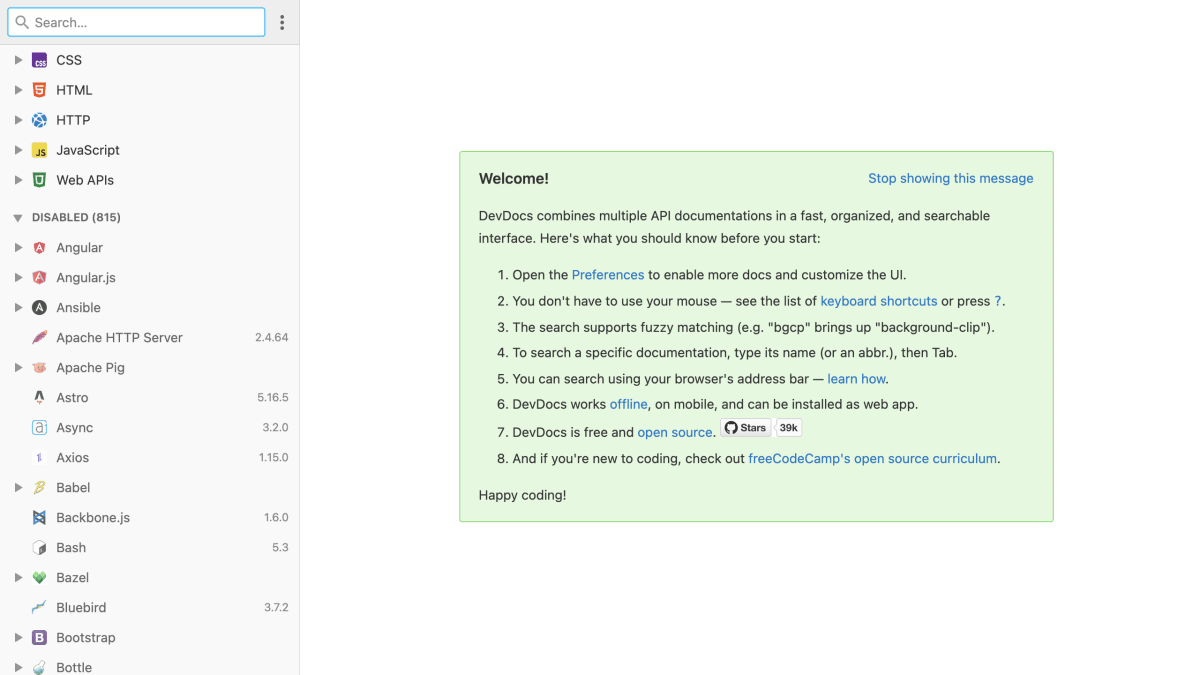Select the Async documentation entry
1200x675 pixels.
click(150, 428)
